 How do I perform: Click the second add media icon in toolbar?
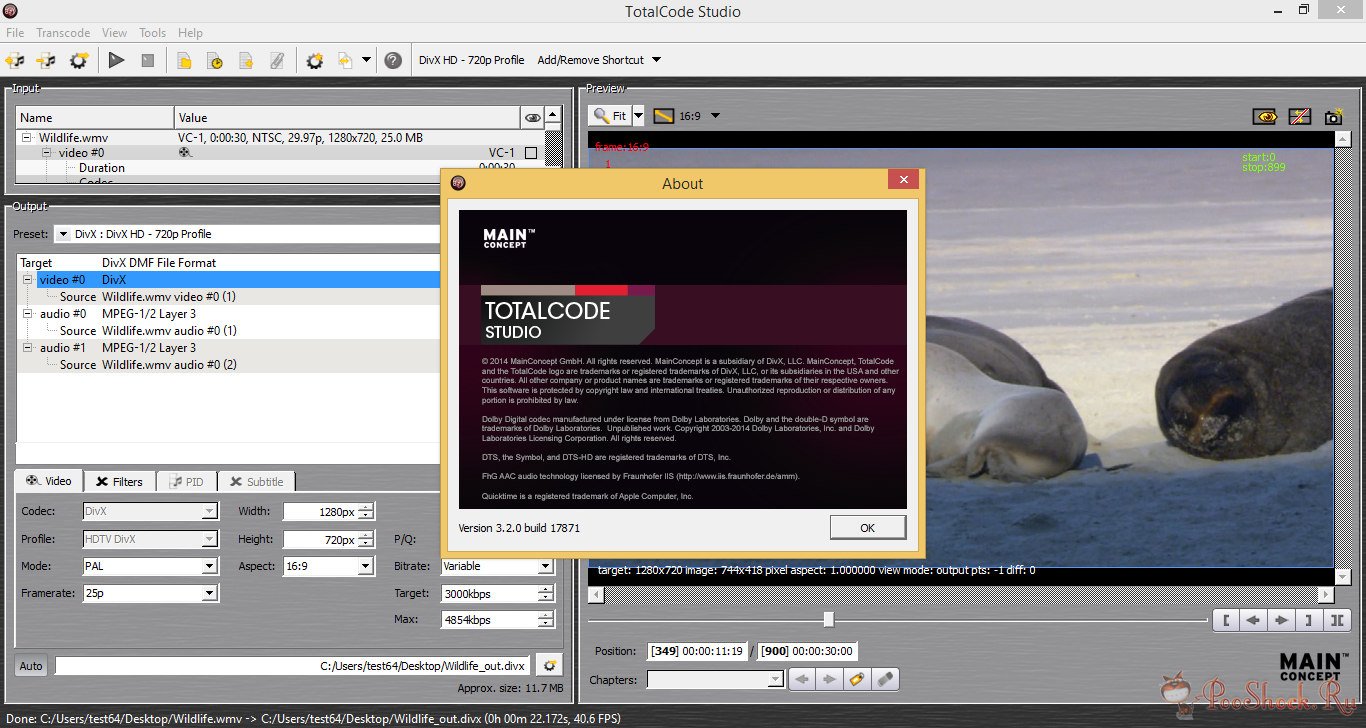coord(46,60)
